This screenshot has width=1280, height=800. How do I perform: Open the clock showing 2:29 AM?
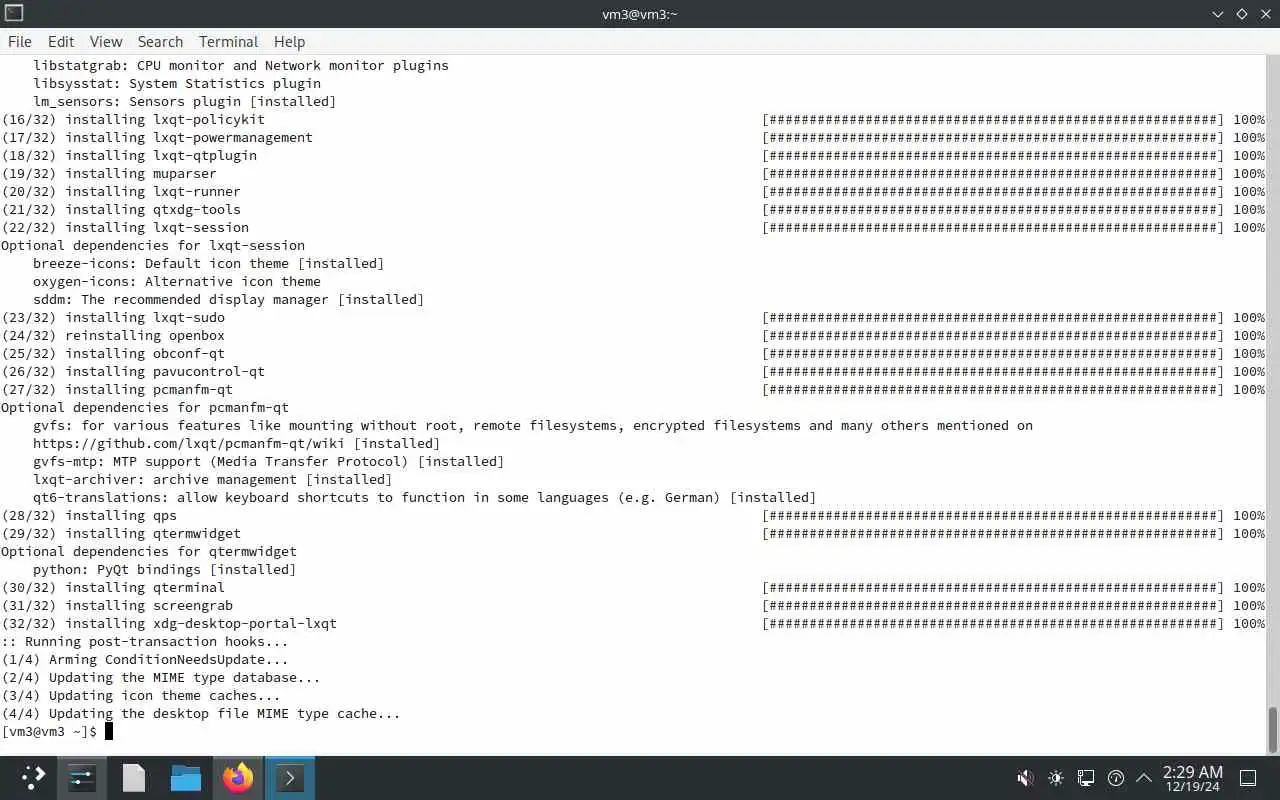click(x=1193, y=778)
